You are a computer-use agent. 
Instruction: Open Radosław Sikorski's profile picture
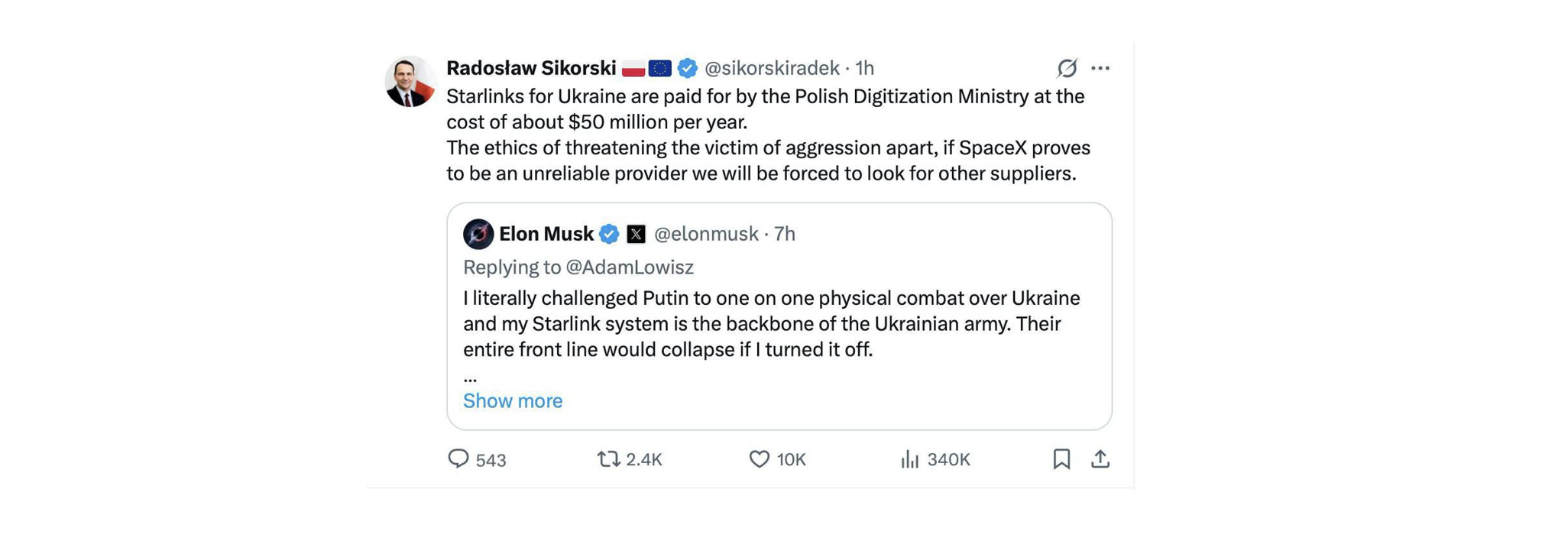[410, 81]
